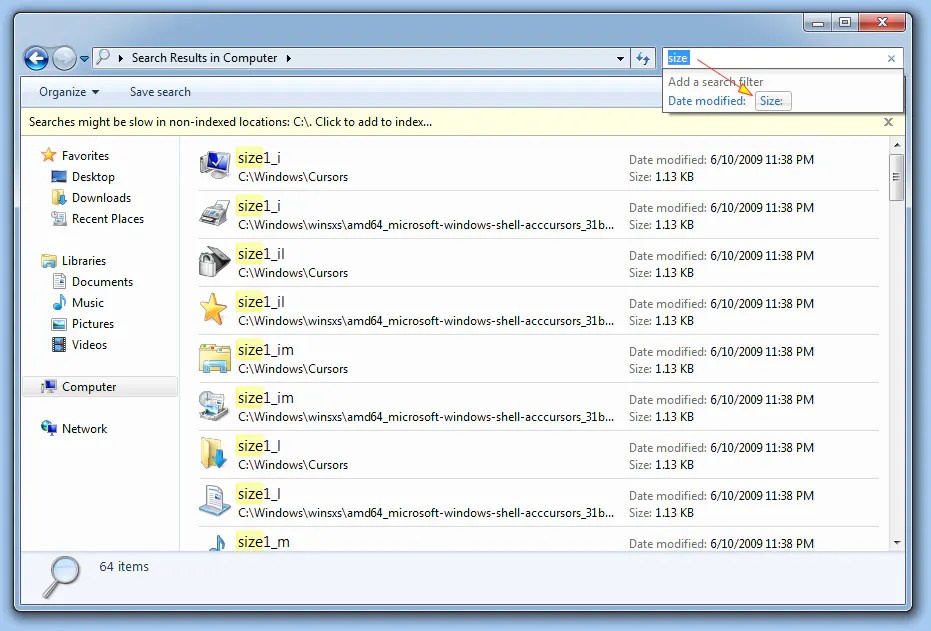Click the non-indexed locations info bar message
Screen dimensions: 931x631
230,122
